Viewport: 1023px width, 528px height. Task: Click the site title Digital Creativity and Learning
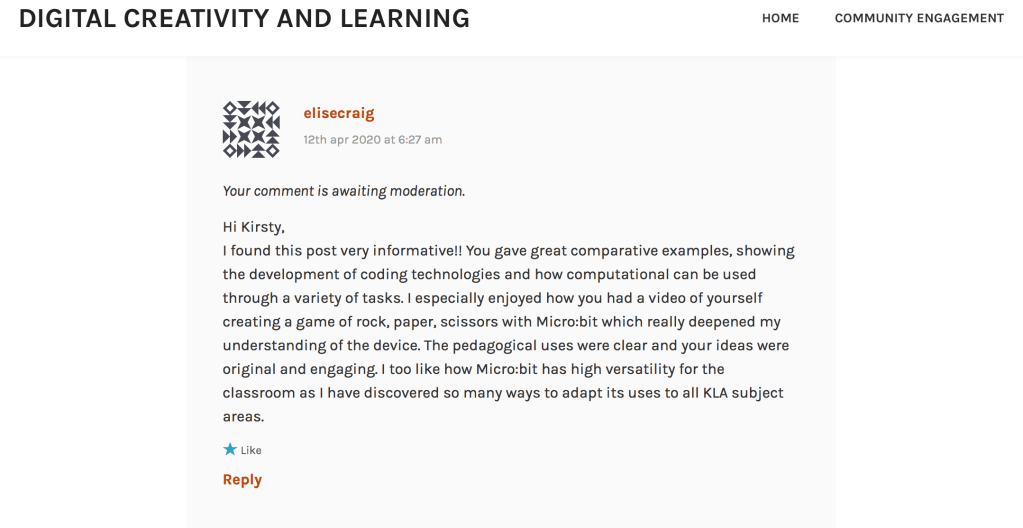coord(244,18)
